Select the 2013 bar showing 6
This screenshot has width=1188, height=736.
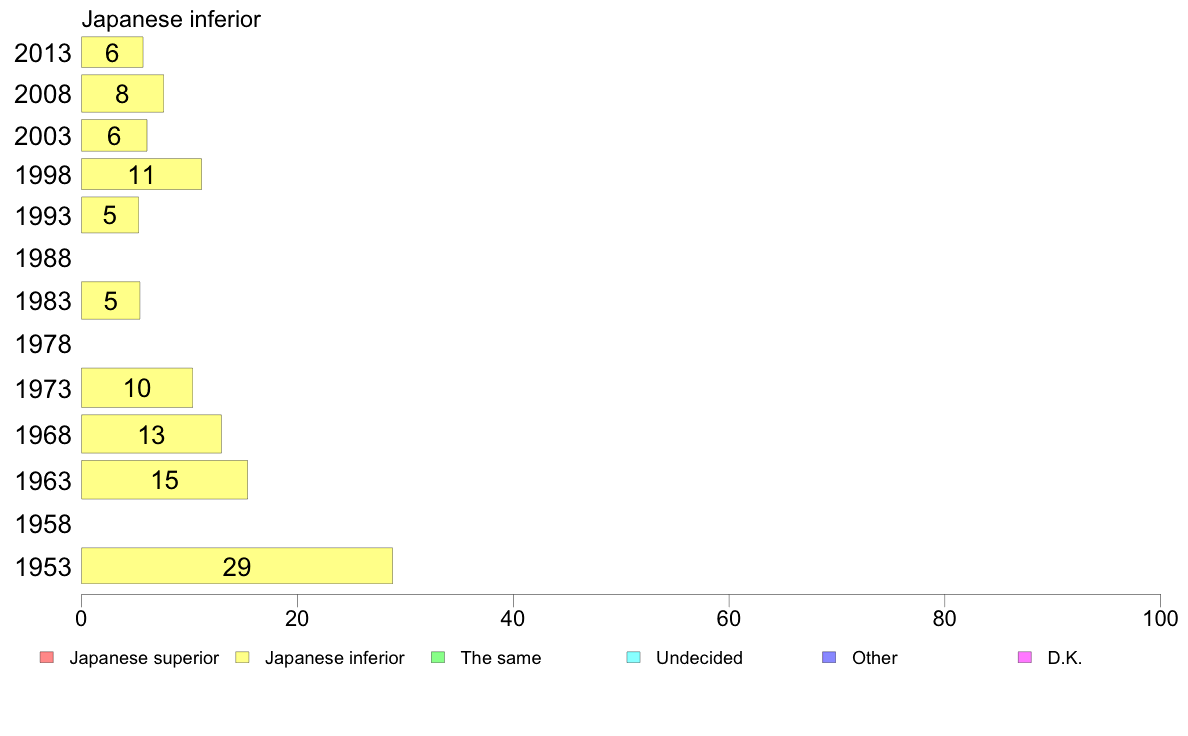112,52
